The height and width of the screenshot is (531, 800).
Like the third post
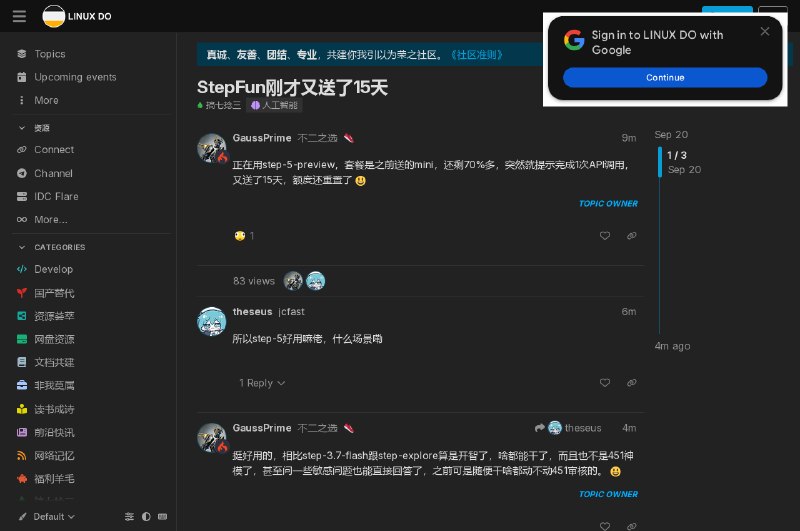[605, 525]
